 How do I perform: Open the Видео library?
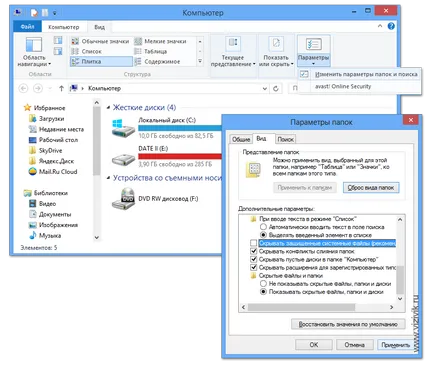click(x=43, y=204)
